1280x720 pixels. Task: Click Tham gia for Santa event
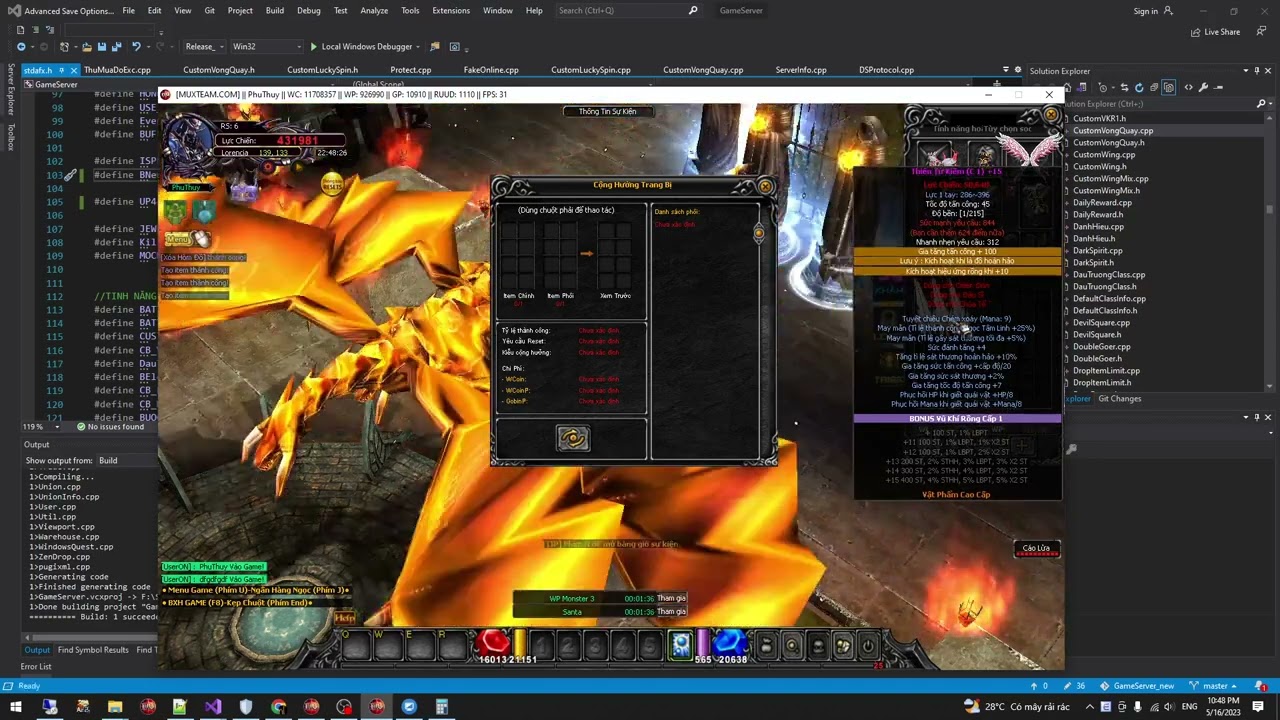point(671,612)
